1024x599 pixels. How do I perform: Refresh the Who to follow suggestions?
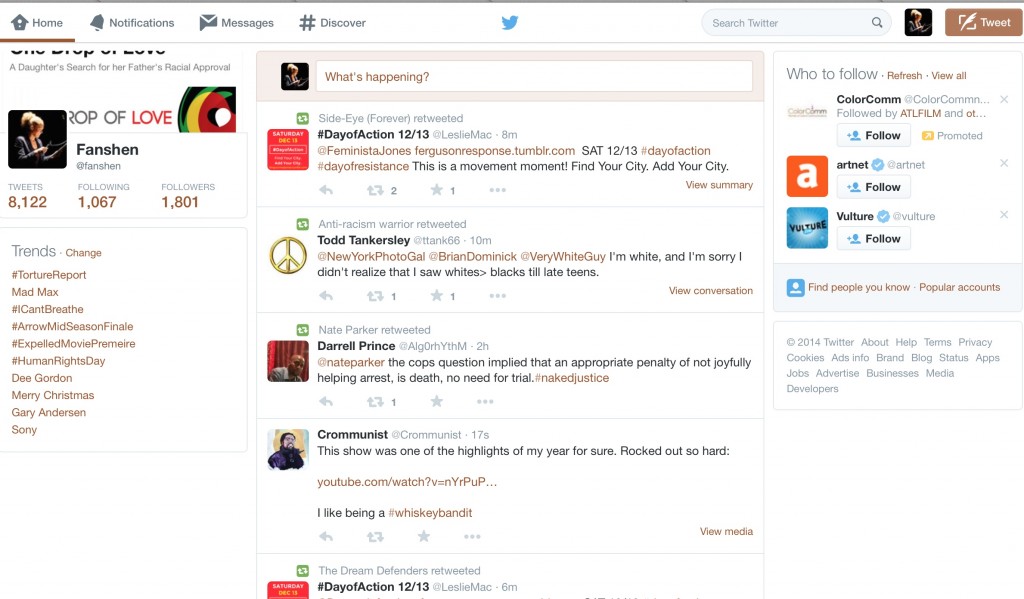click(904, 75)
